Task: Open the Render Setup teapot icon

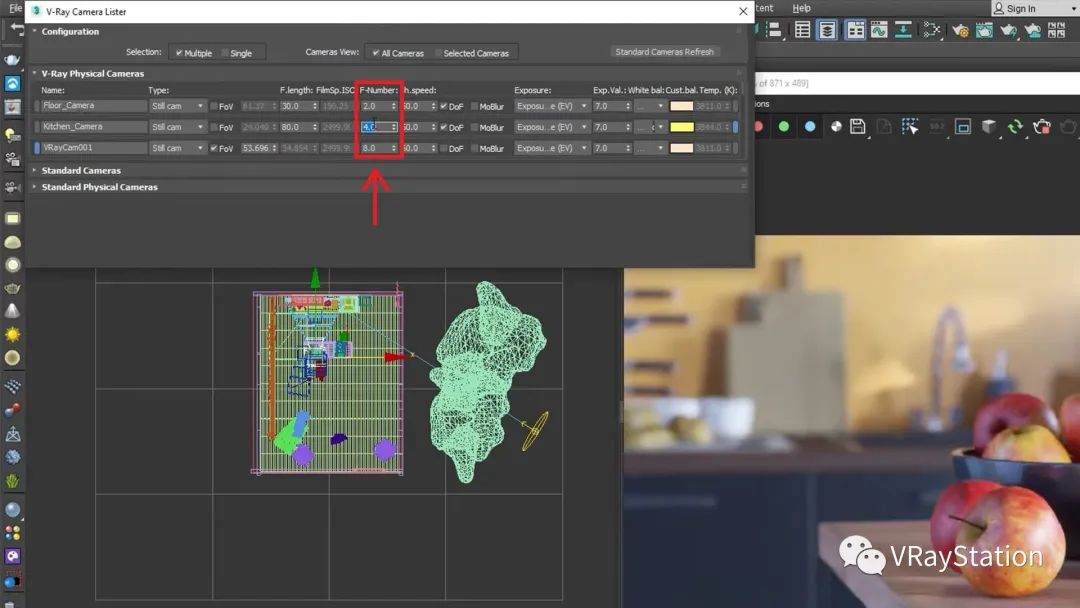Action: point(960,30)
